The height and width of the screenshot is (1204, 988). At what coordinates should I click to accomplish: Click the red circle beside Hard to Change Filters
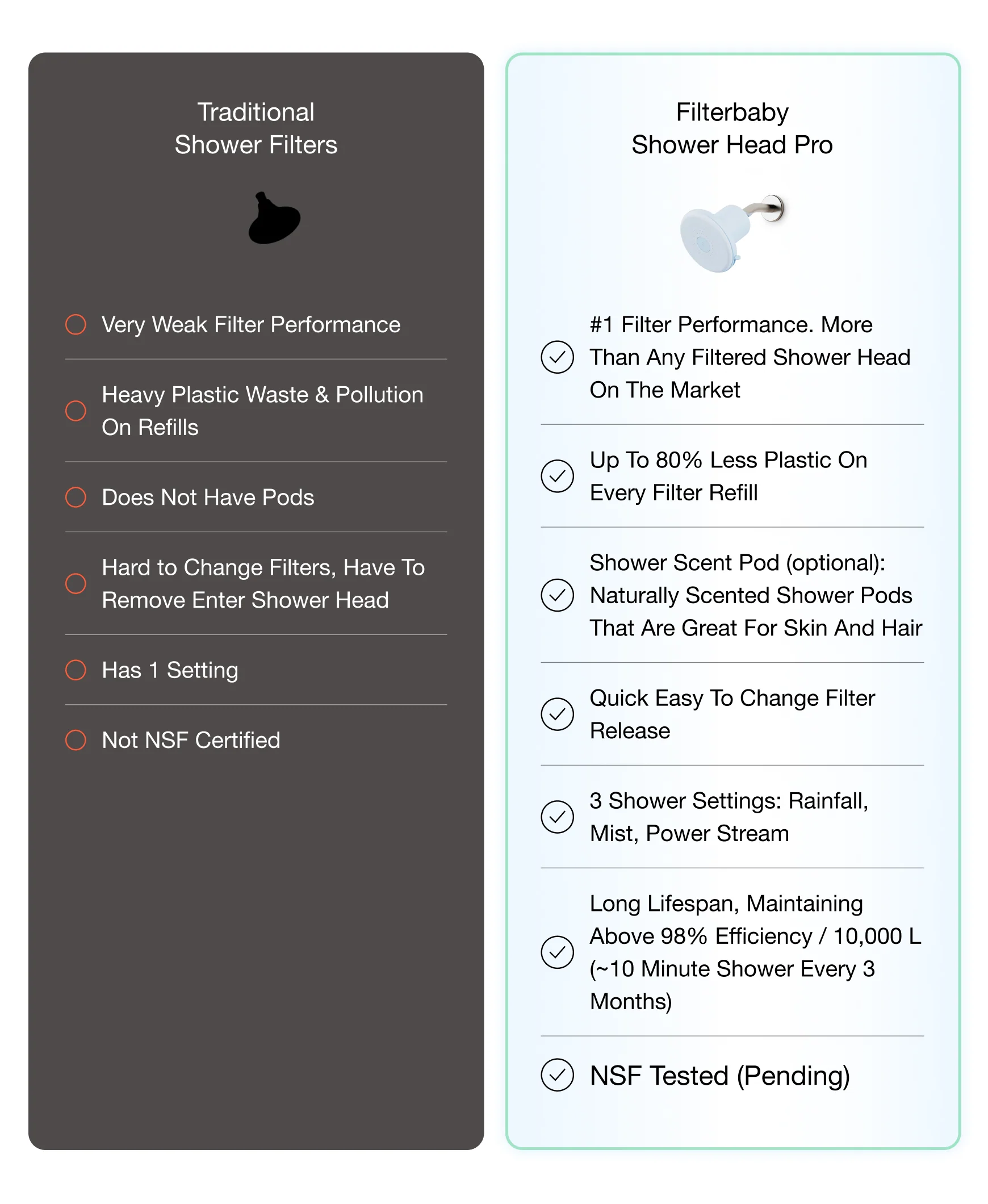76,583
